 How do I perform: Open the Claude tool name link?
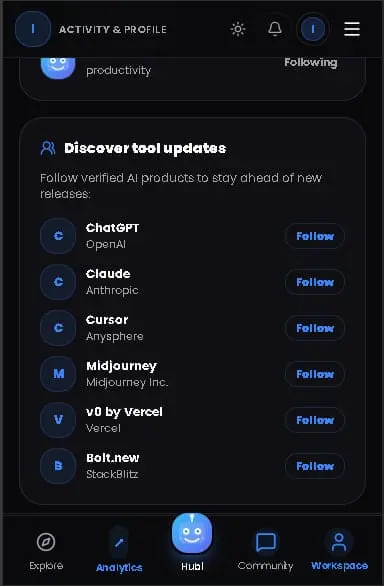(x=108, y=274)
